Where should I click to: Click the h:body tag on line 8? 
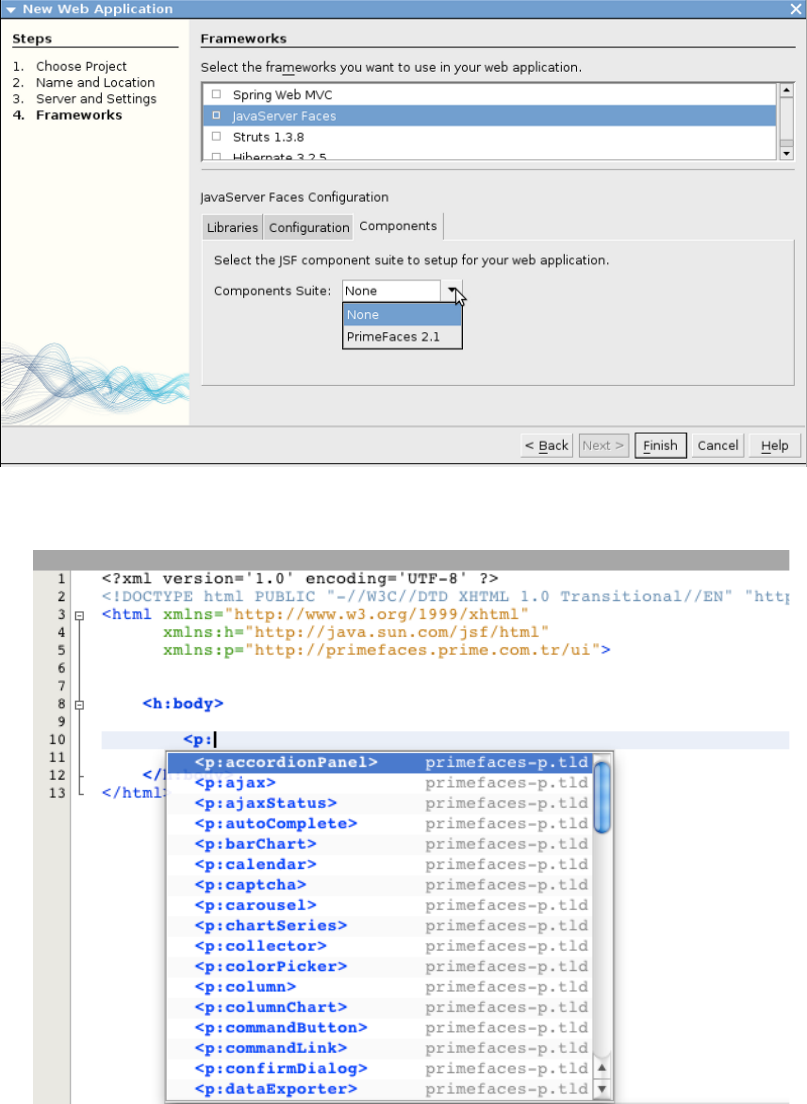click(x=183, y=703)
